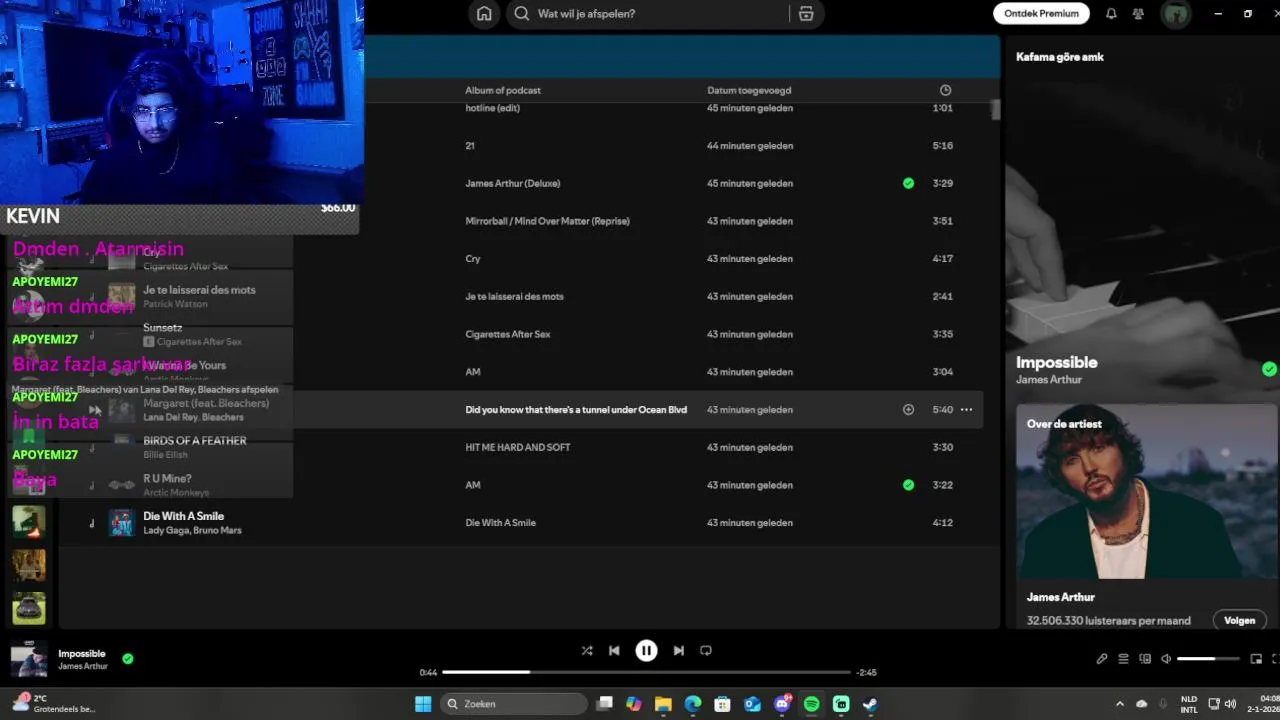Viewport: 1280px width, 720px height.
Task: Open the miniplayer icon
Action: (x=1256, y=659)
